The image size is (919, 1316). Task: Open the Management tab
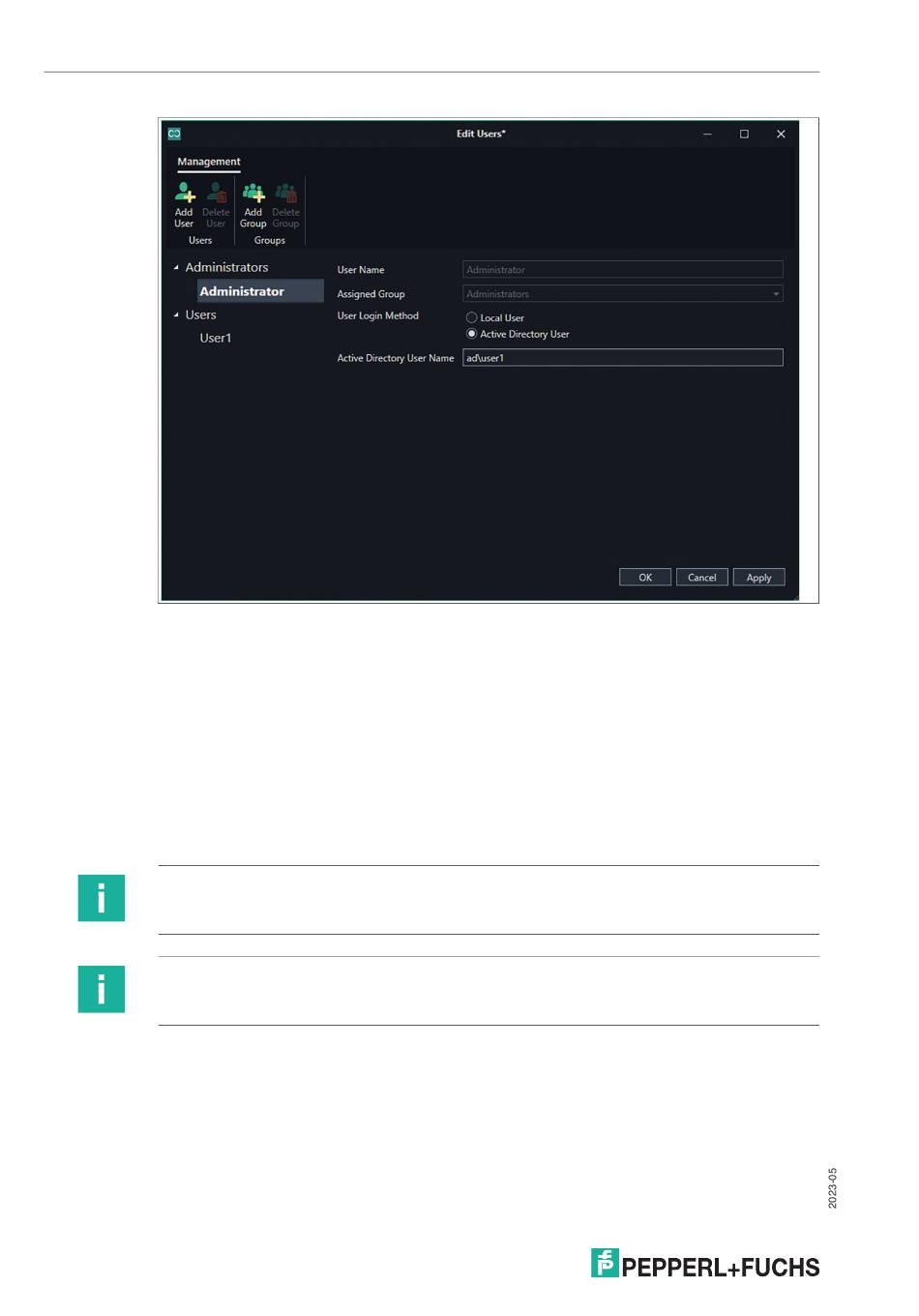pyautogui.click(x=209, y=162)
